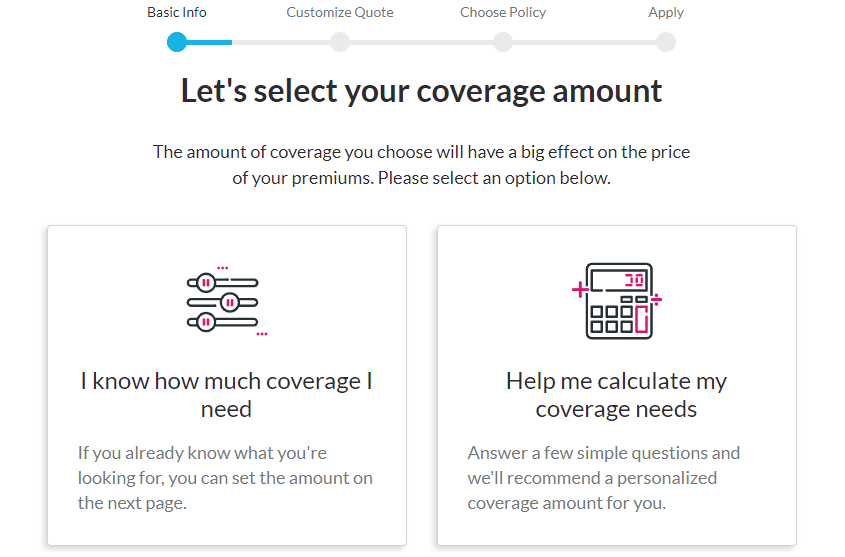Jump to the Apply step label
This screenshot has height=557, width=845.
coord(666,12)
